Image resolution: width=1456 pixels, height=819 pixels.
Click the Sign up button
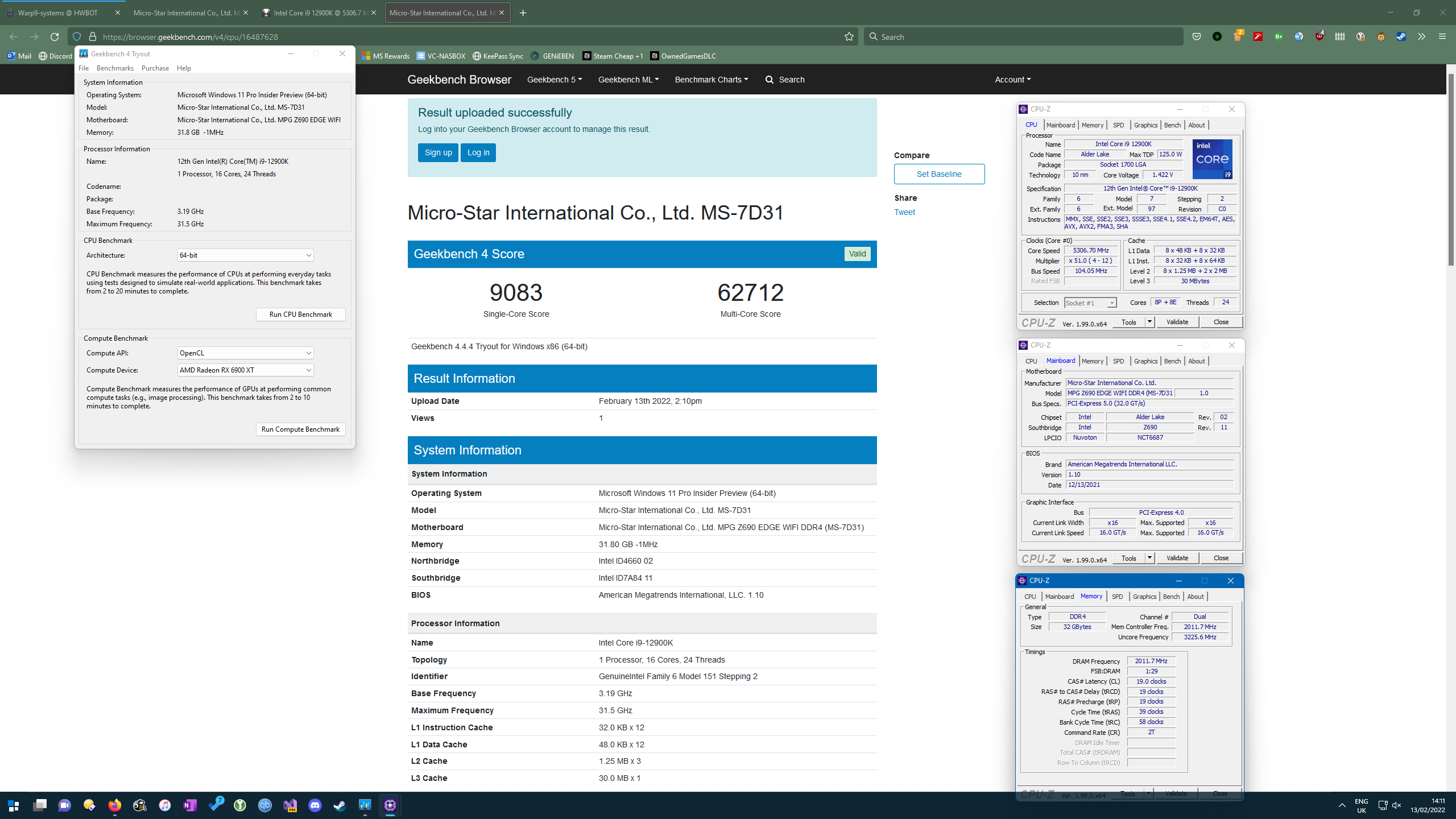tap(438, 152)
